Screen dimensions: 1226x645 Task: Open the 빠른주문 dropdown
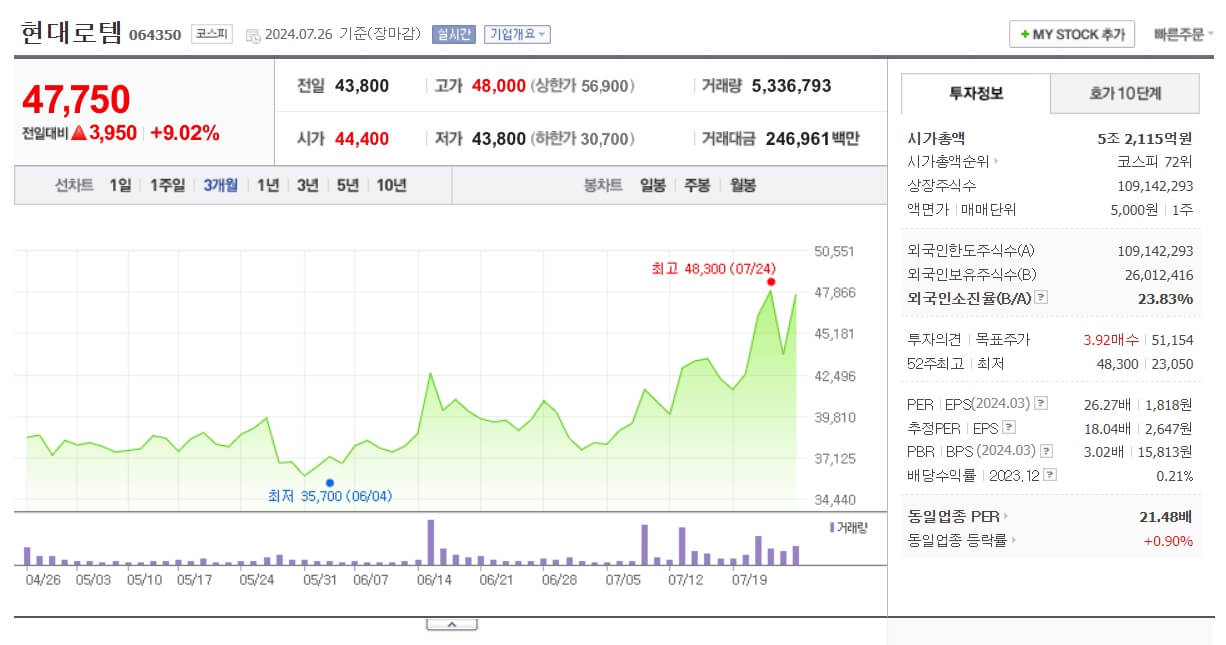tap(1184, 34)
